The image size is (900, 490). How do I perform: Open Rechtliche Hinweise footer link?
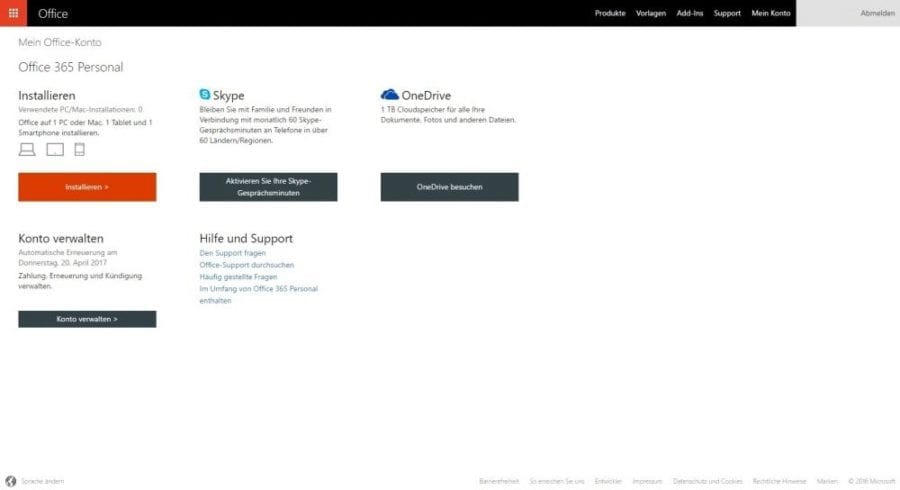click(779, 481)
